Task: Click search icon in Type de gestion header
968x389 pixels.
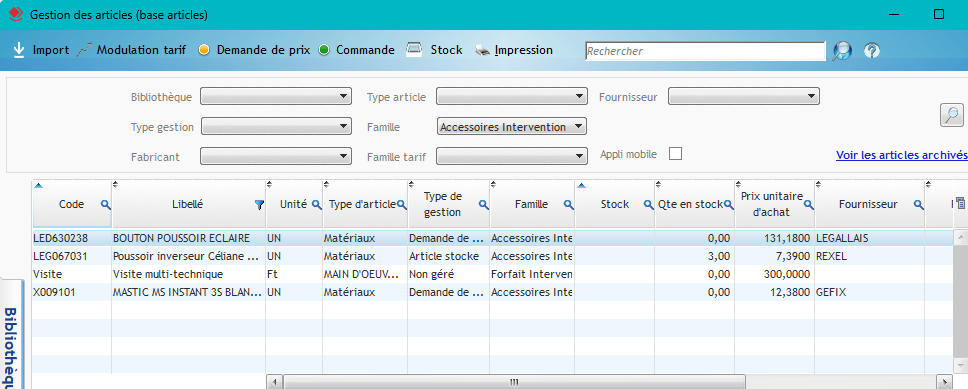Action: [483, 204]
